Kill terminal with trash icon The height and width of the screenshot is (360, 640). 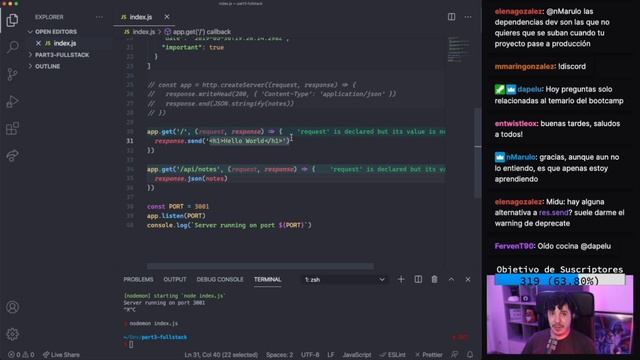[x=434, y=279]
